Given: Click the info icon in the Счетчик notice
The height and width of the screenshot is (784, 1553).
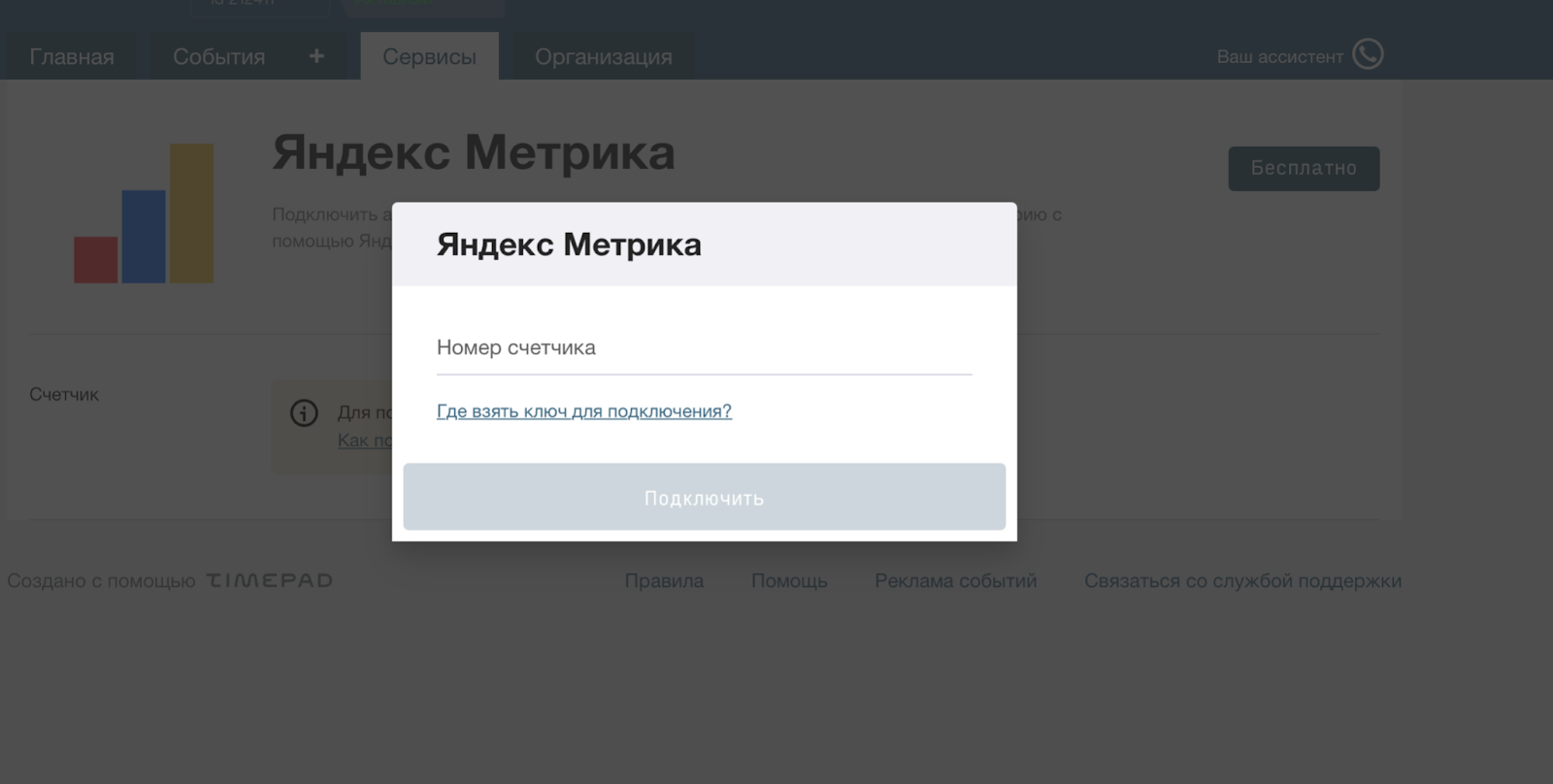Looking at the screenshot, I should point(304,413).
